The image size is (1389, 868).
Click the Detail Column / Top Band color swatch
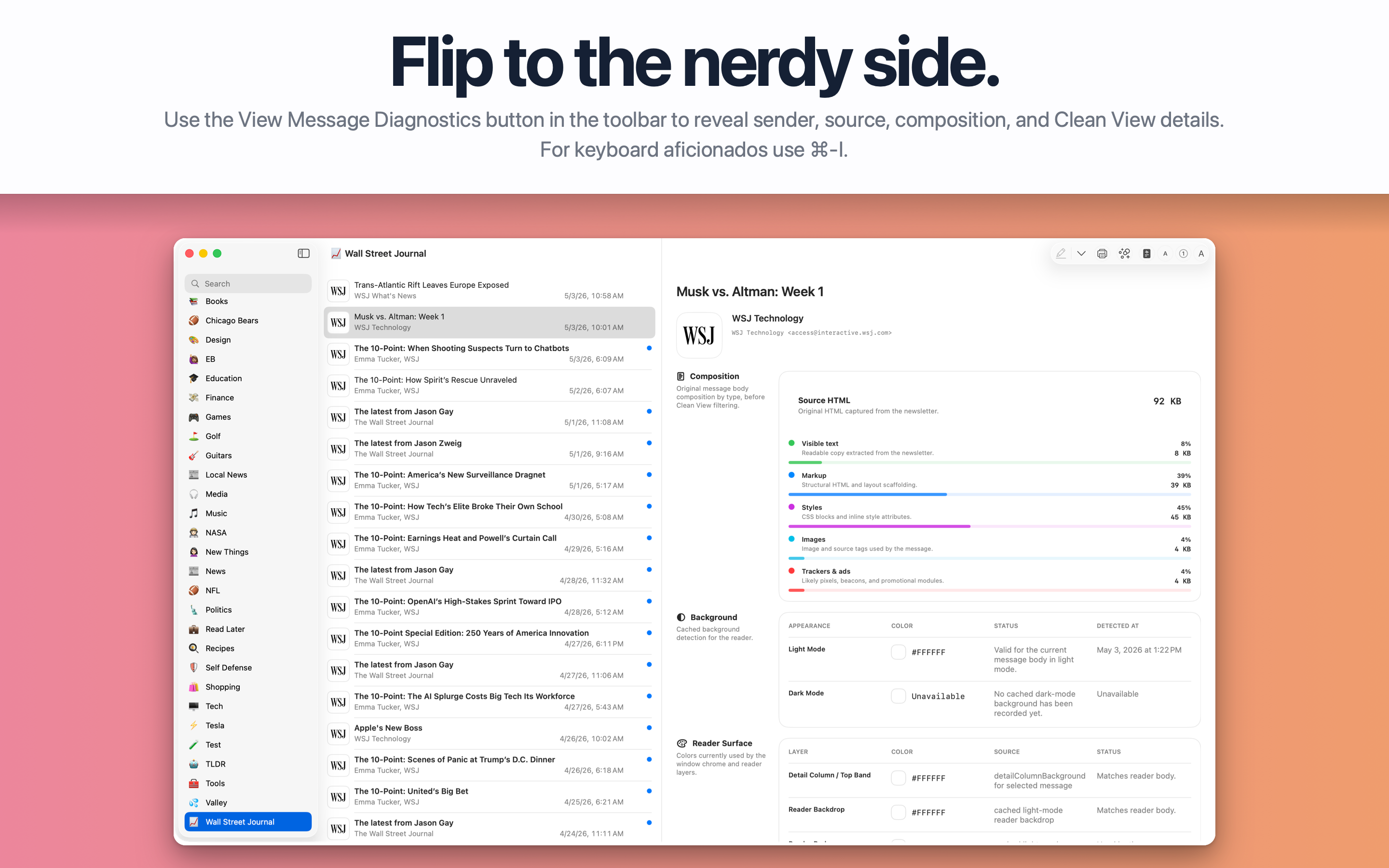coord(898,778)
